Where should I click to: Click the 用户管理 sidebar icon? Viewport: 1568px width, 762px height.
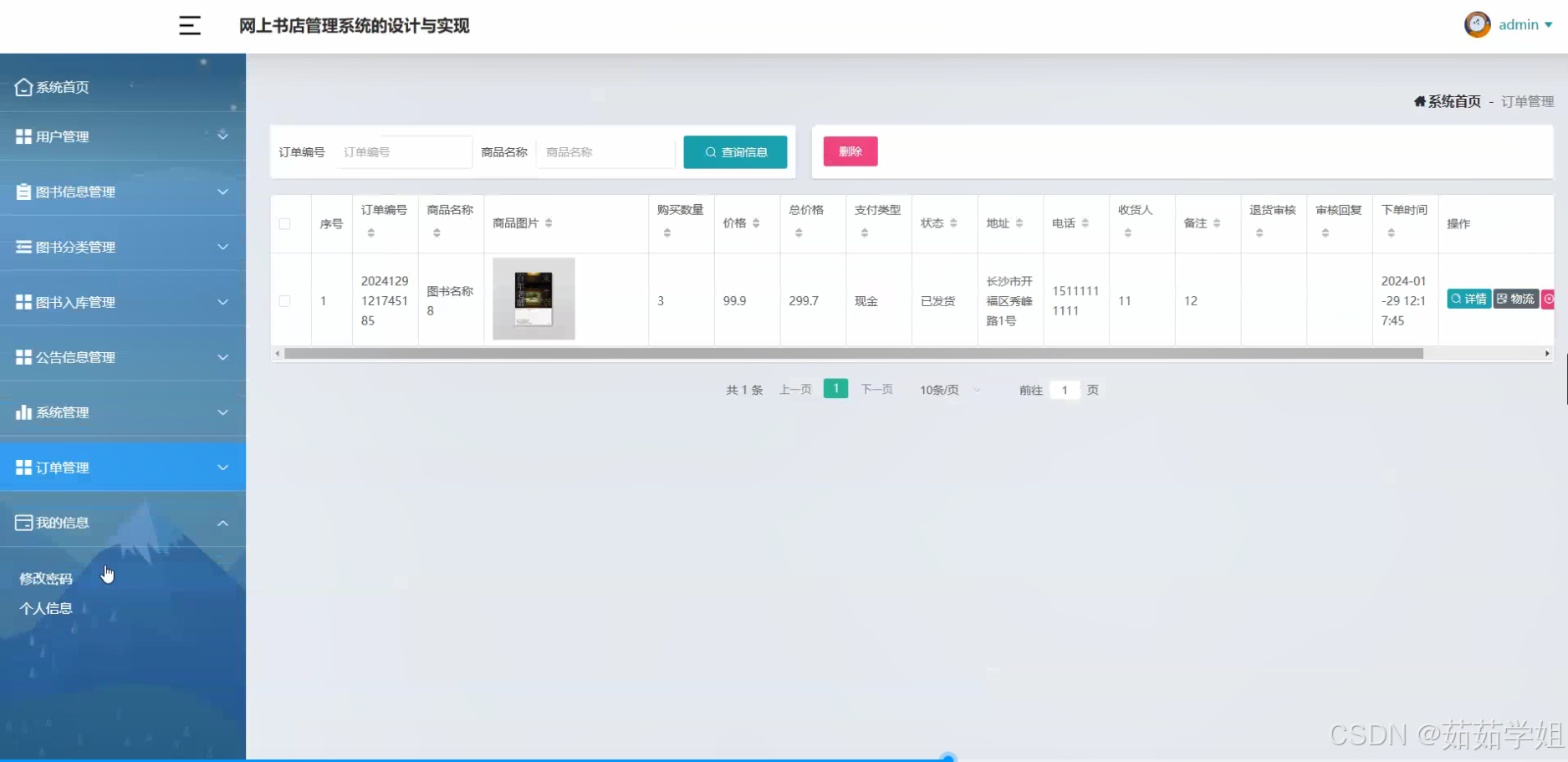tap(23, 136)
